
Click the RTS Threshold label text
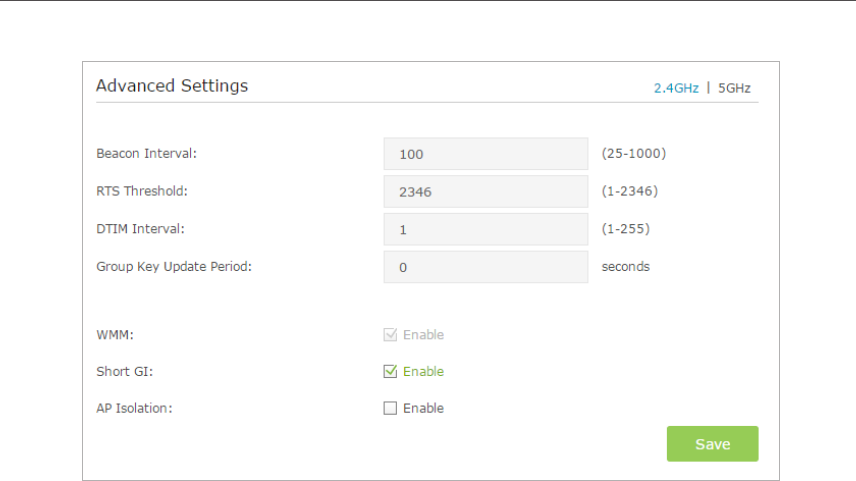point(142,191)
